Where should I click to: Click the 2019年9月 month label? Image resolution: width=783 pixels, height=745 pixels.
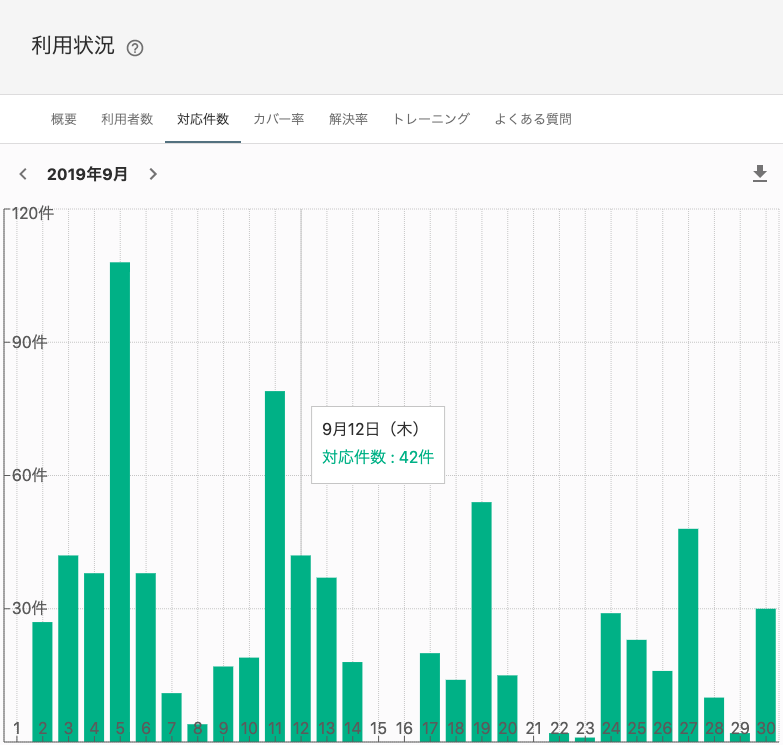(x=88, y=174)
